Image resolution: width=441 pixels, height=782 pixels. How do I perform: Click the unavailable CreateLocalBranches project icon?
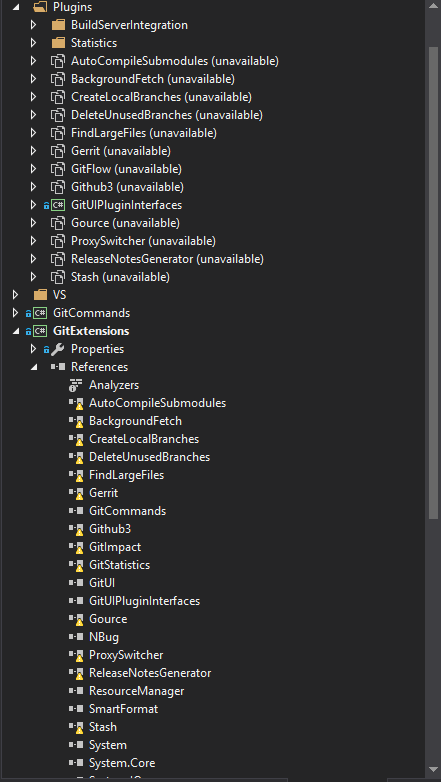click(x=58, y=97)
